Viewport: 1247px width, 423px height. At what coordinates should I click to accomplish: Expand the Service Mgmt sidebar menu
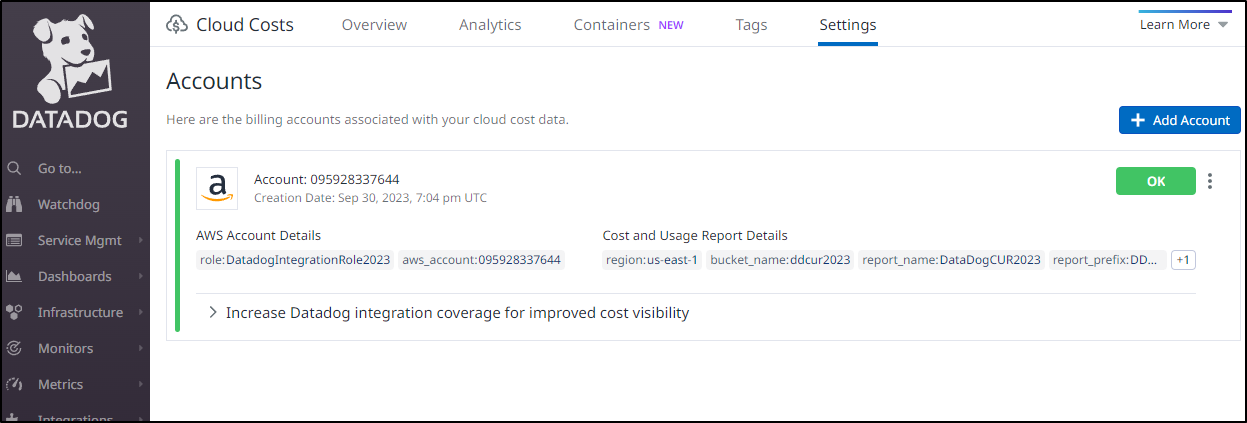[x=74, y=240]
